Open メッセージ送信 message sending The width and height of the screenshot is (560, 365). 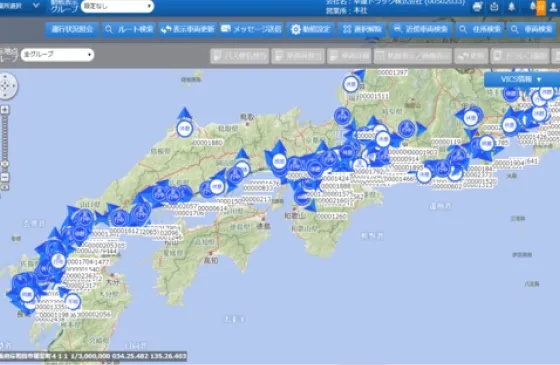[x=251, y=29]
